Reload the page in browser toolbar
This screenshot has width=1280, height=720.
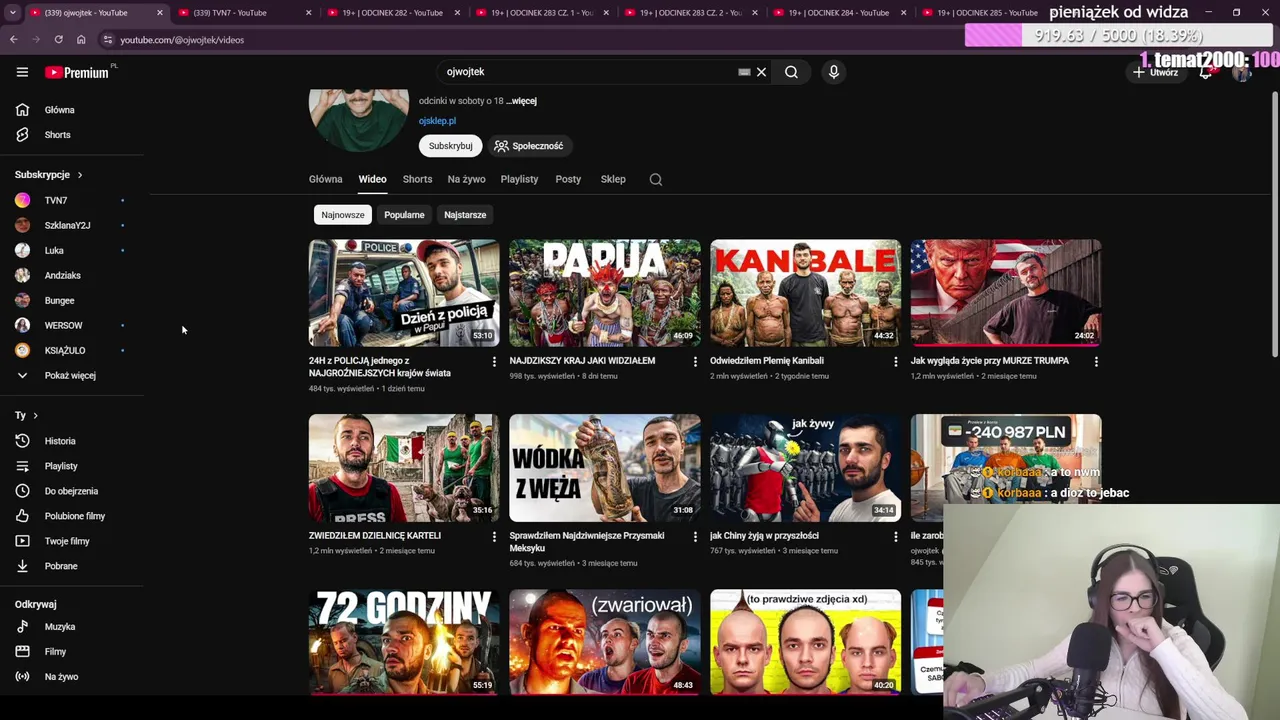(58, 40)
